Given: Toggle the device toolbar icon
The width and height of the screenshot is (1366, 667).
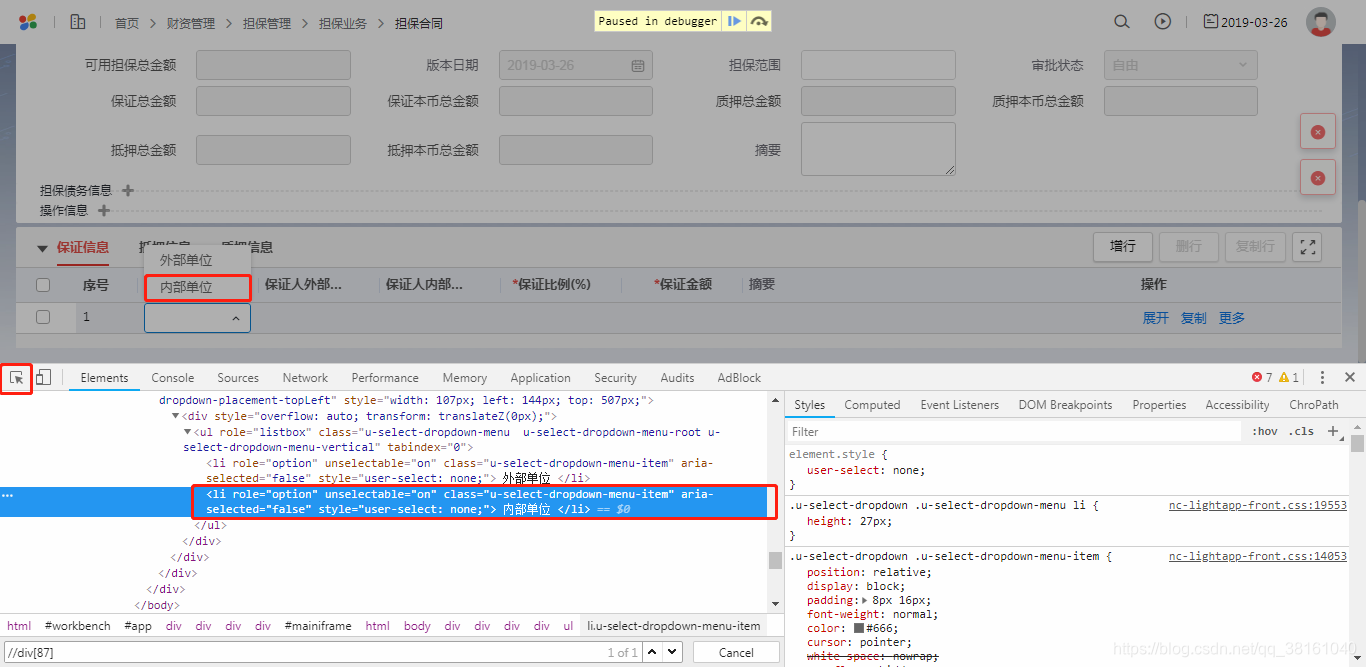Looking at the screenshot, I should coord(43,377).
